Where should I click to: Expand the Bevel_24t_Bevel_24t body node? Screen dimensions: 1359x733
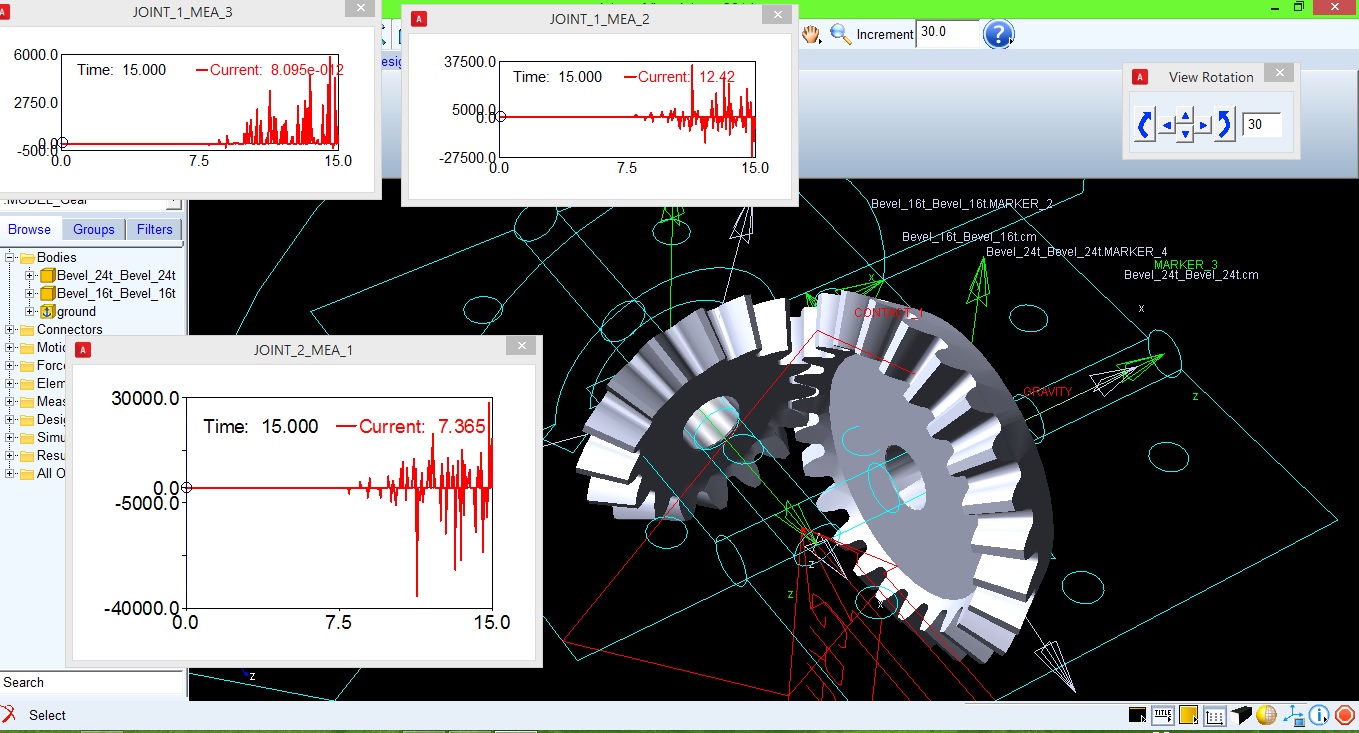(x=29, y=275)
